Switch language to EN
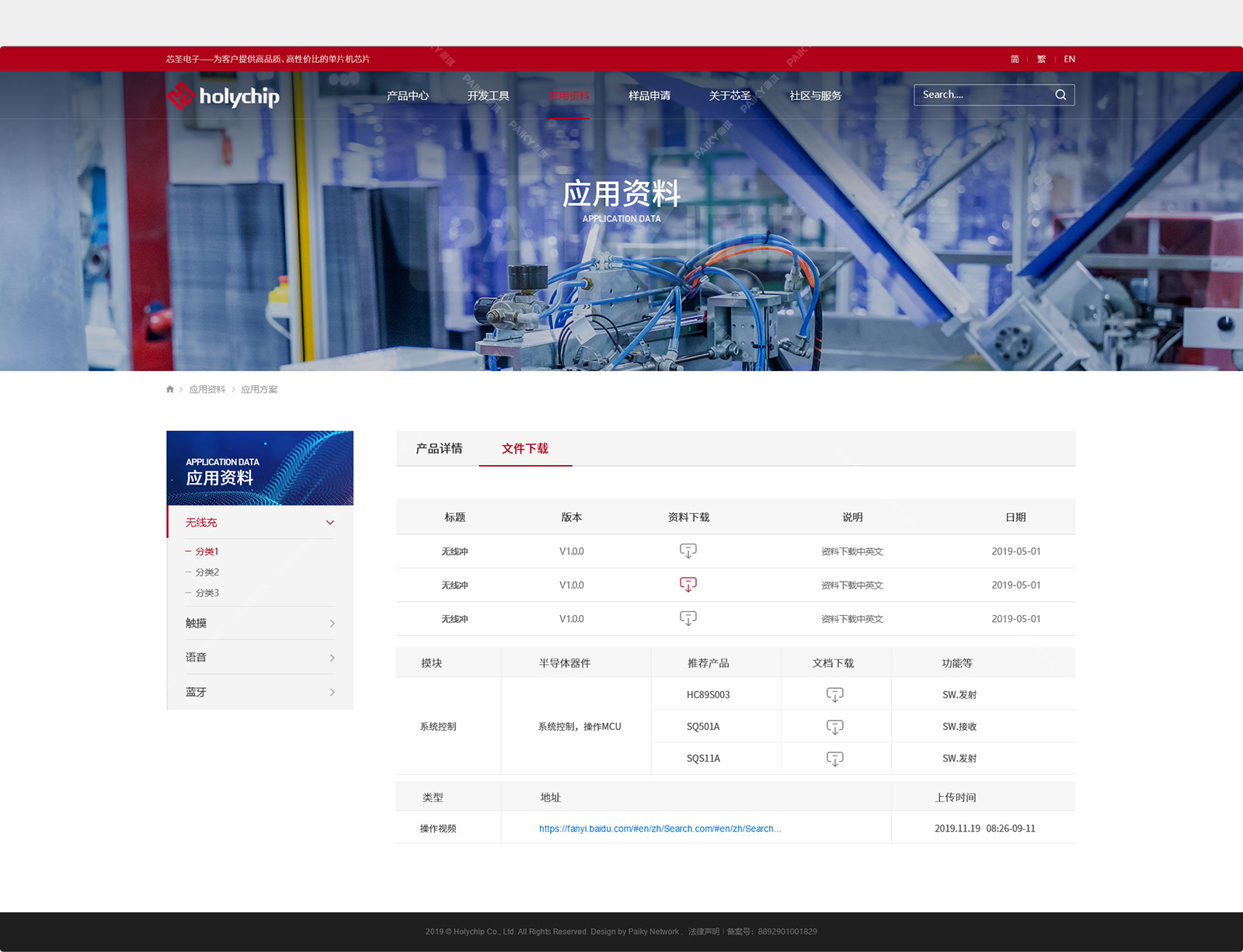The image size is (1243, 952). (1069, 59)
